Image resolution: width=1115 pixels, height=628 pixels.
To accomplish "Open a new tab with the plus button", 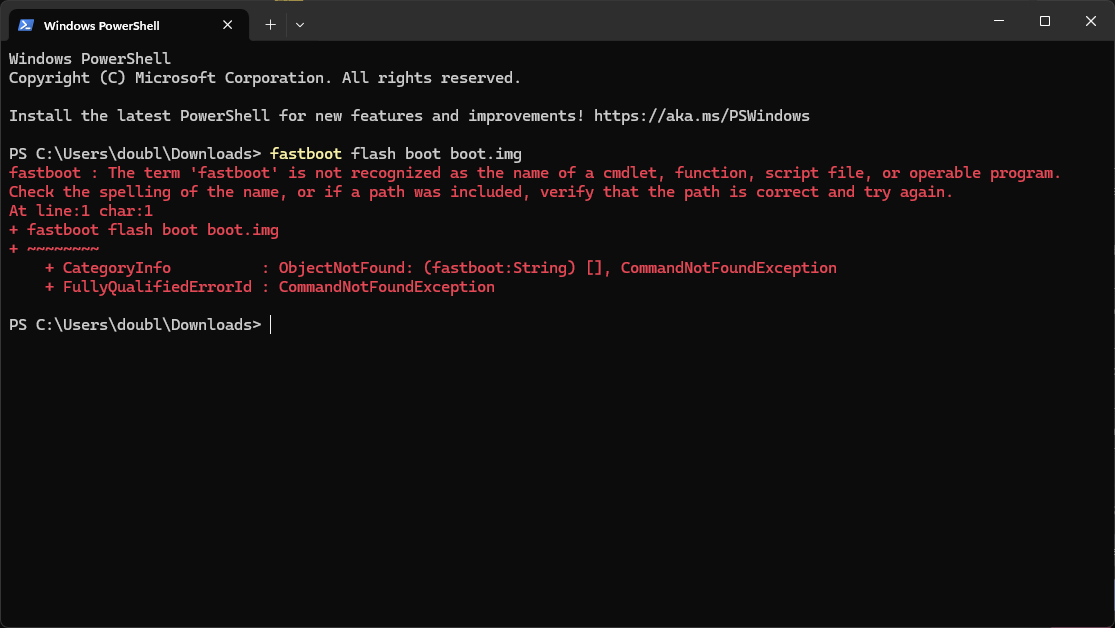I will [x=270, y=25].
